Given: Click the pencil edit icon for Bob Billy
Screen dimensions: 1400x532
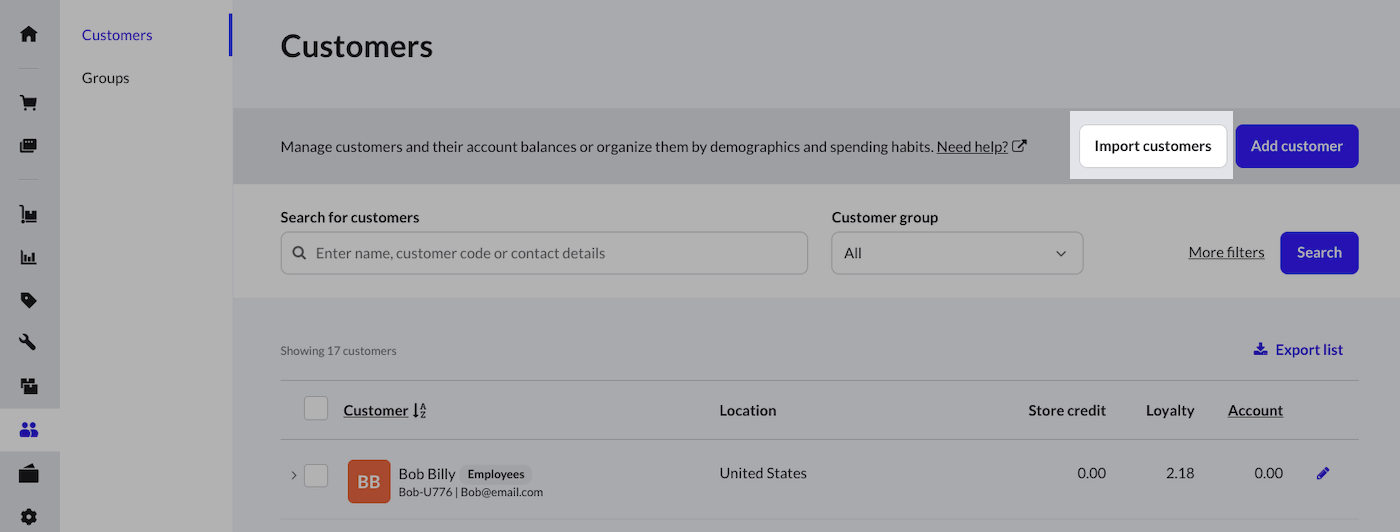Looking at the screenshot, I should (1323, 474).
